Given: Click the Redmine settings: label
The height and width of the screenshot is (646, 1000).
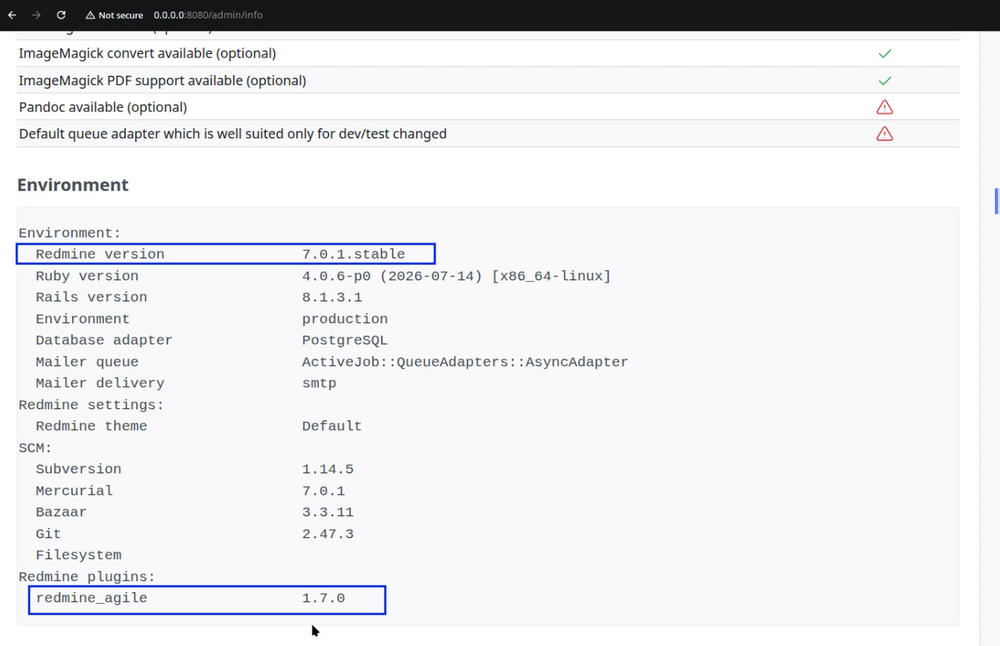Looking at the screenshot, I should (91, 405).
